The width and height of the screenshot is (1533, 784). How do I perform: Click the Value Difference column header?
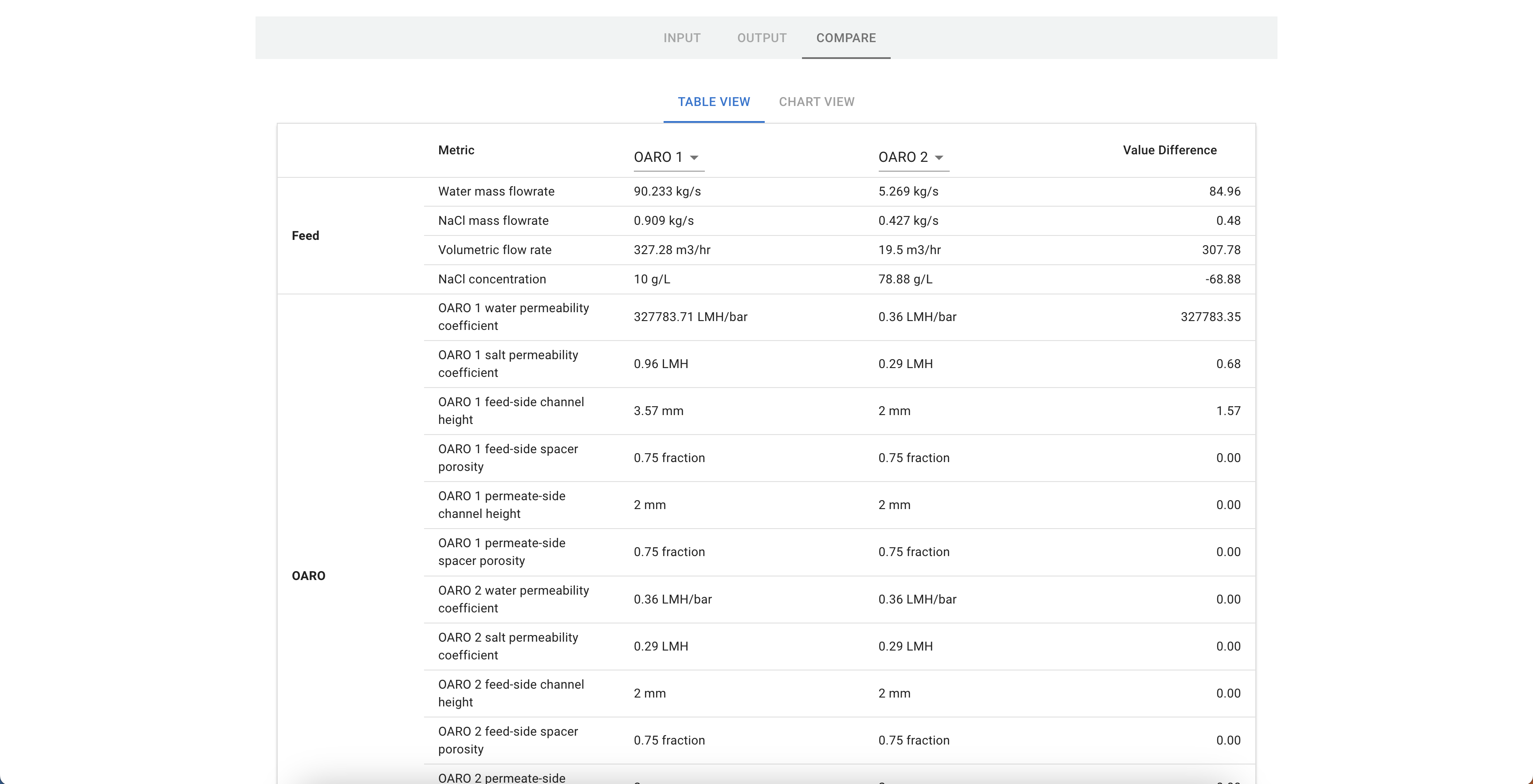click(x=1169, y=150)
